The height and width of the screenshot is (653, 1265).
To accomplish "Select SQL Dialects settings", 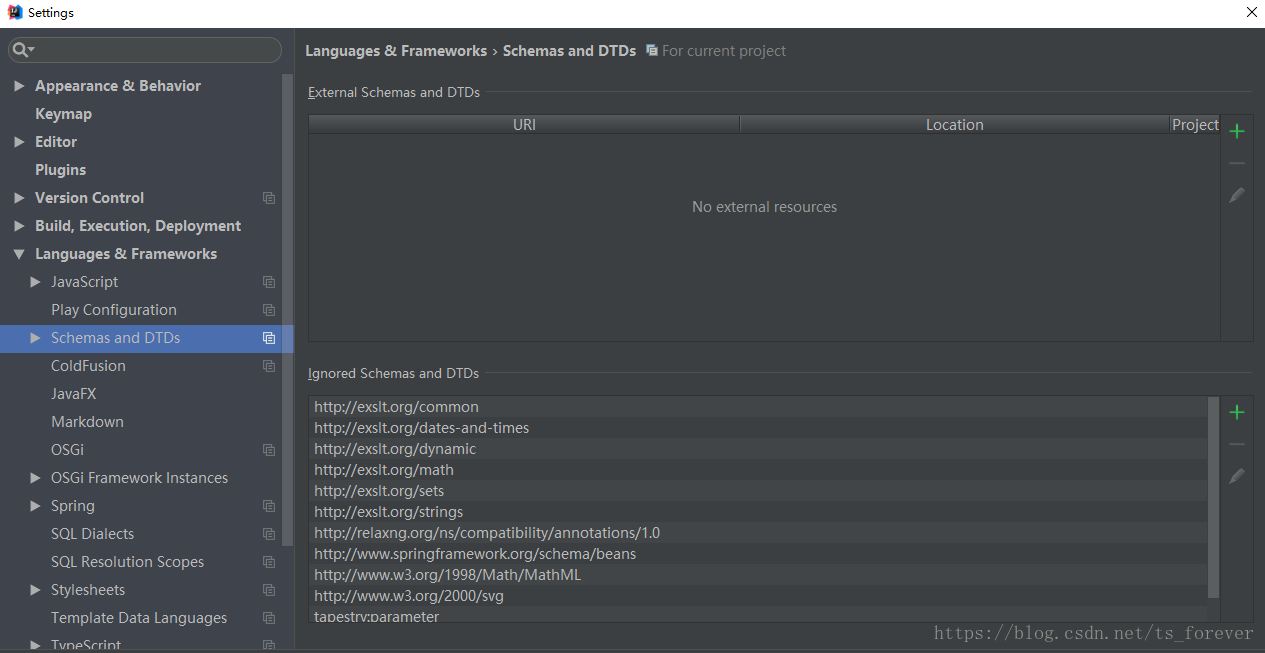I will tap(92, 534).
